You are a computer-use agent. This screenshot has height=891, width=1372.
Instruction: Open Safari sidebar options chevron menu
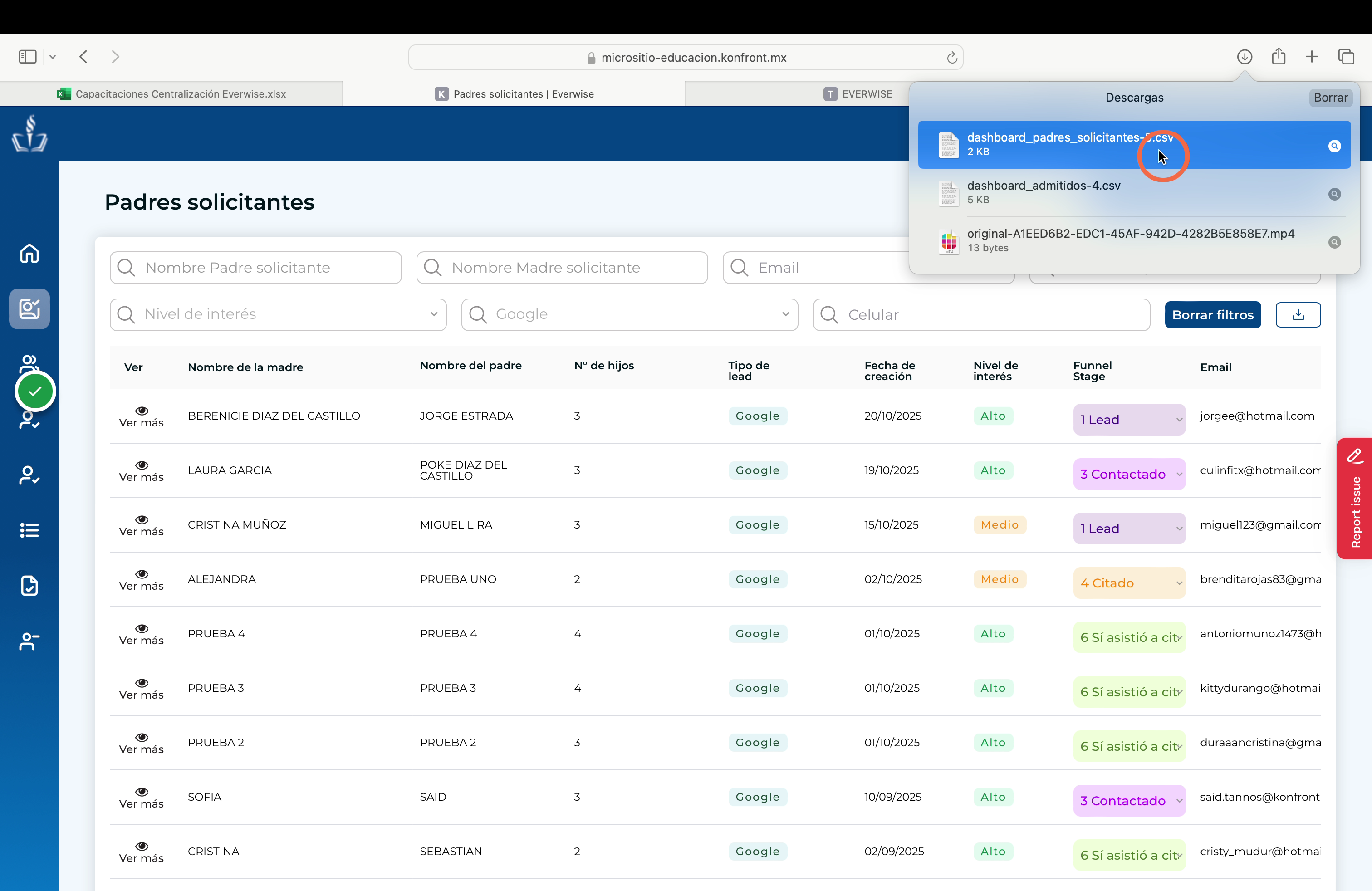point(53,56)
